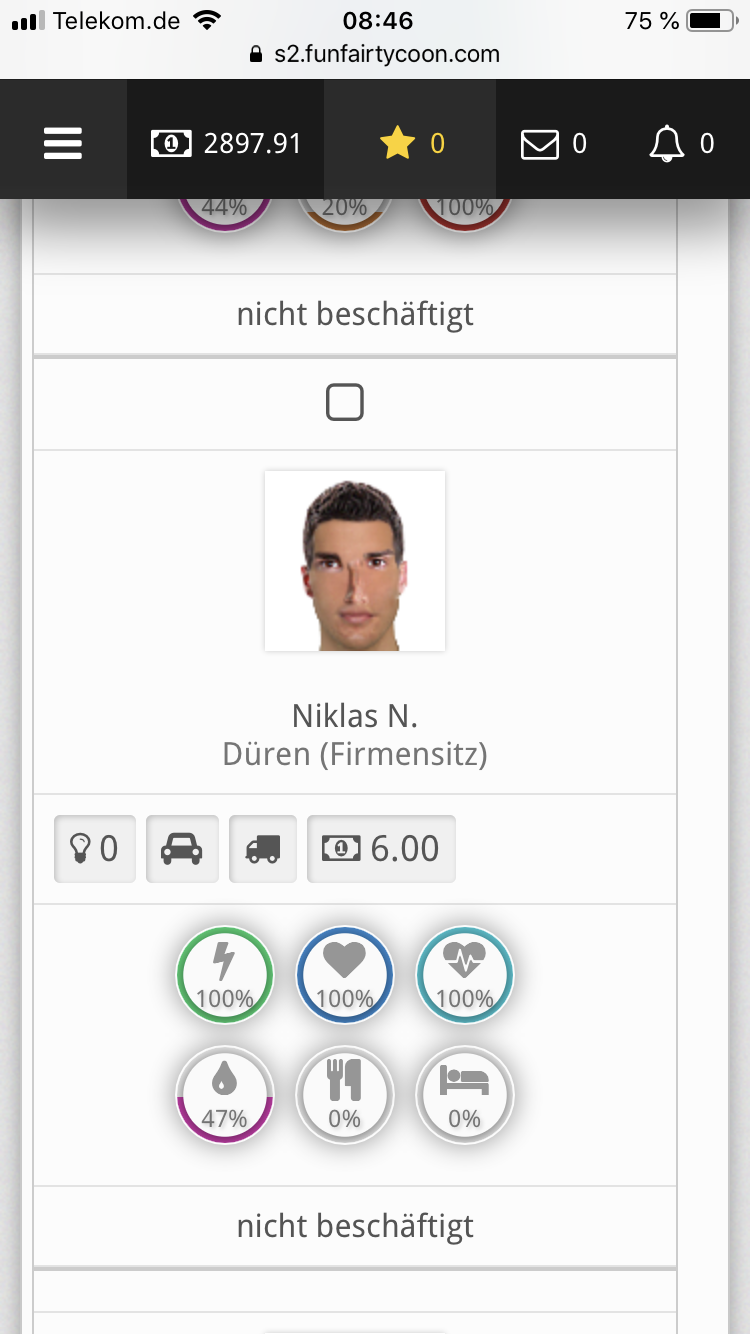750x1334 pixels.
Task: Click the name Niklas N.
Action: click(x=355, y=716)
